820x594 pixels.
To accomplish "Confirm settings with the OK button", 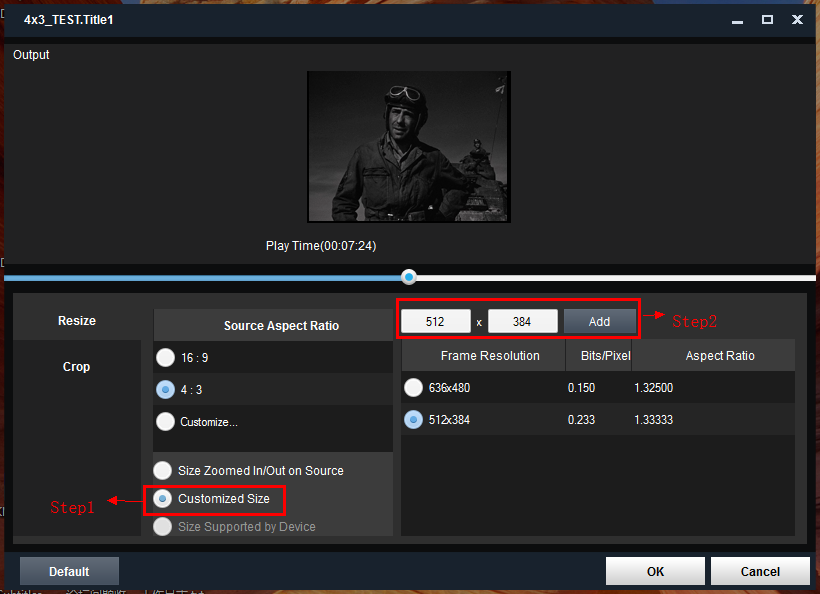I will 655,571.
